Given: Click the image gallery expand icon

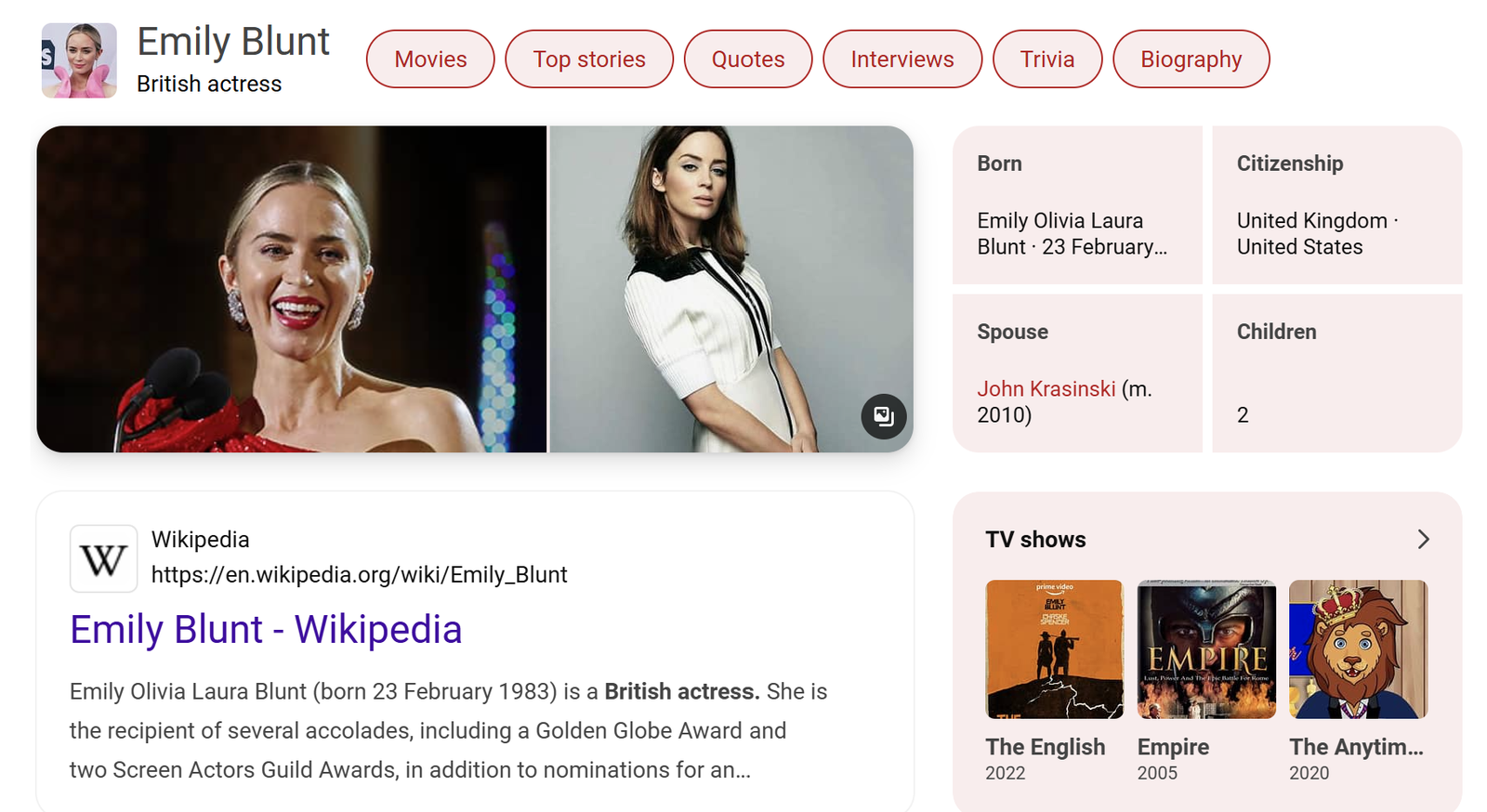Looking at the screenshot, I should tap(883, 416).
